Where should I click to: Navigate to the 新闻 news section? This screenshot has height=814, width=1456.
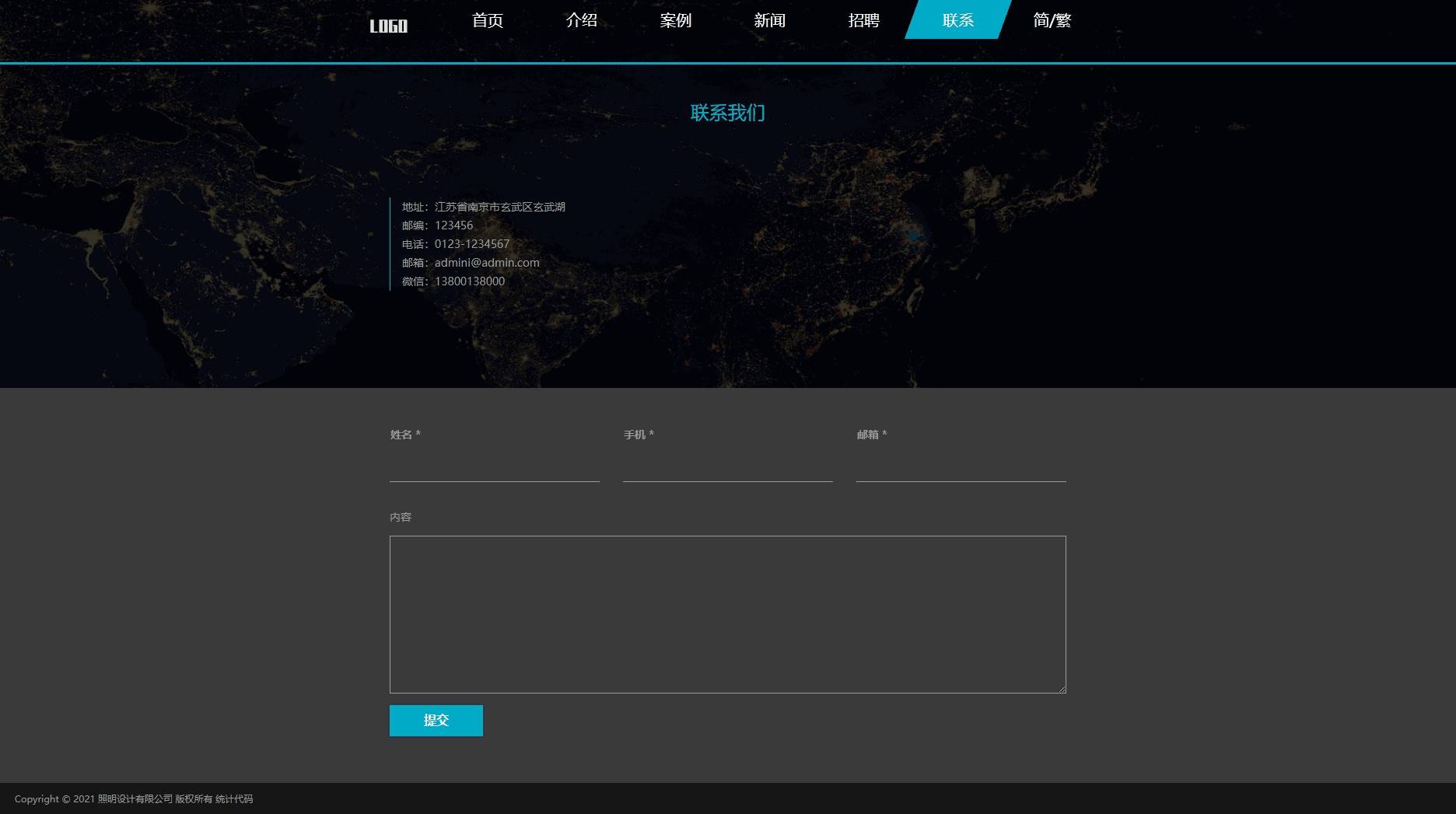pyautogui.click(x=769, y=20)
